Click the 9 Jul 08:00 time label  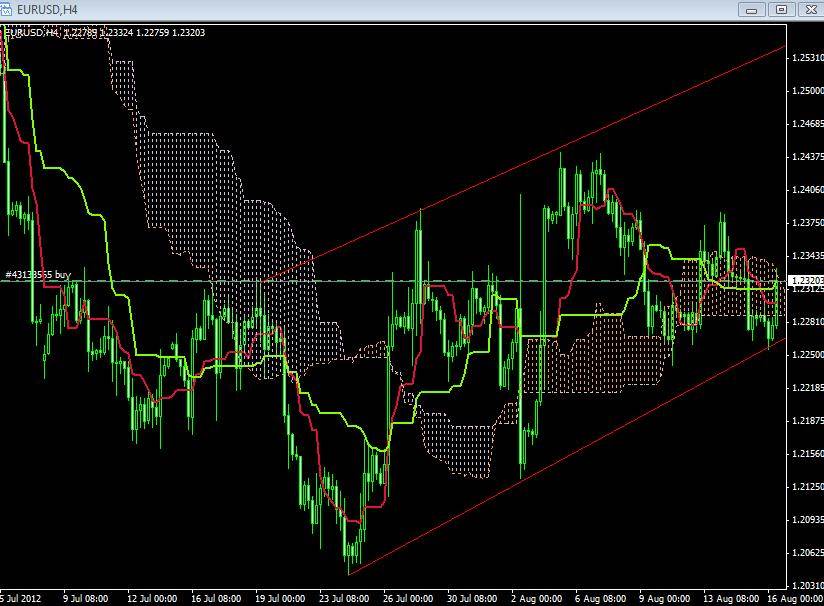point(86,599)
